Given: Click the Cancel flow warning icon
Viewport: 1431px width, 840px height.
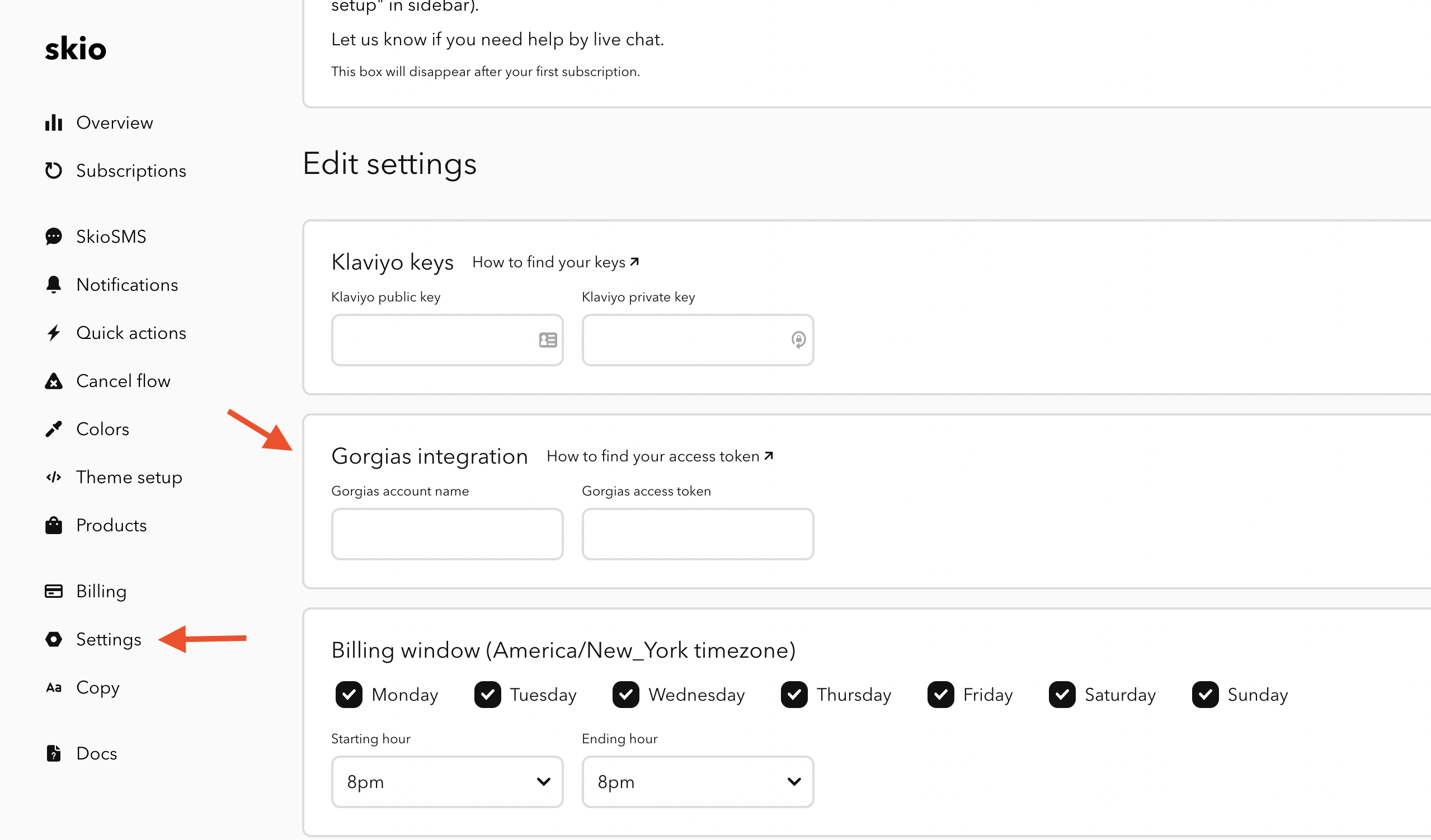Looking at the screenshot, I should coord(54,381).
